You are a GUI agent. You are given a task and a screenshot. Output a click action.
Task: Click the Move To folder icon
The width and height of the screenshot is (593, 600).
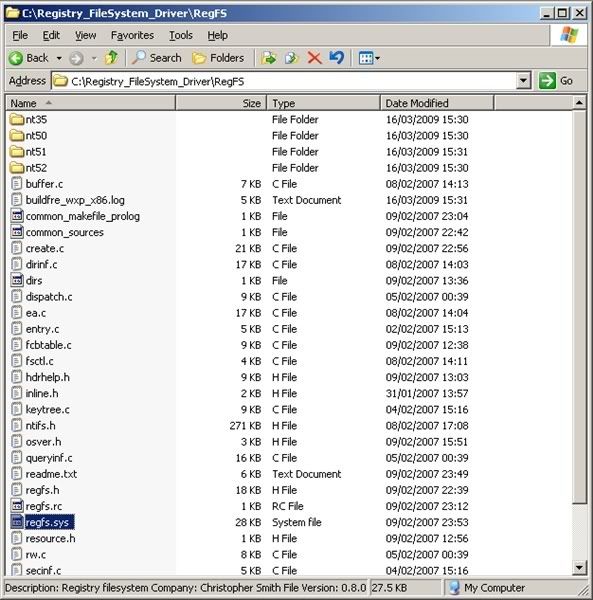[269, 58]
